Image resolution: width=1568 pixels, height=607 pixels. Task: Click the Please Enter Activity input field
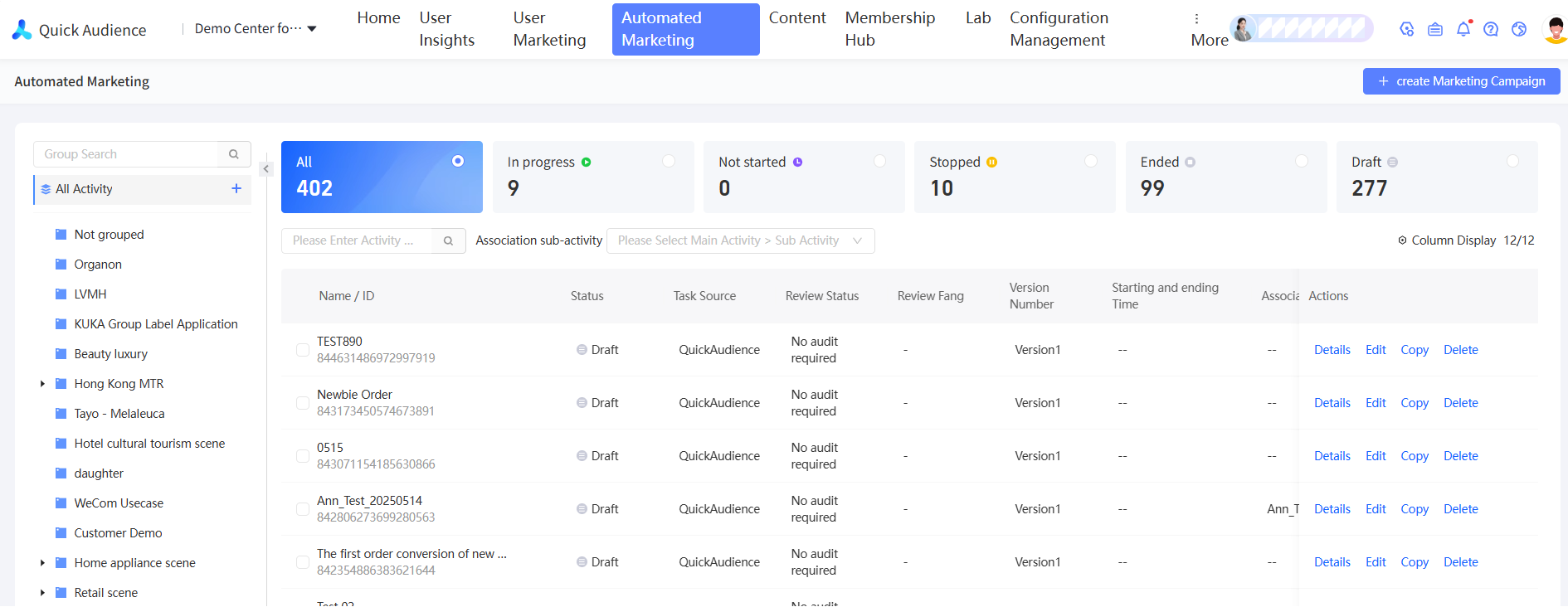point(357,240)
